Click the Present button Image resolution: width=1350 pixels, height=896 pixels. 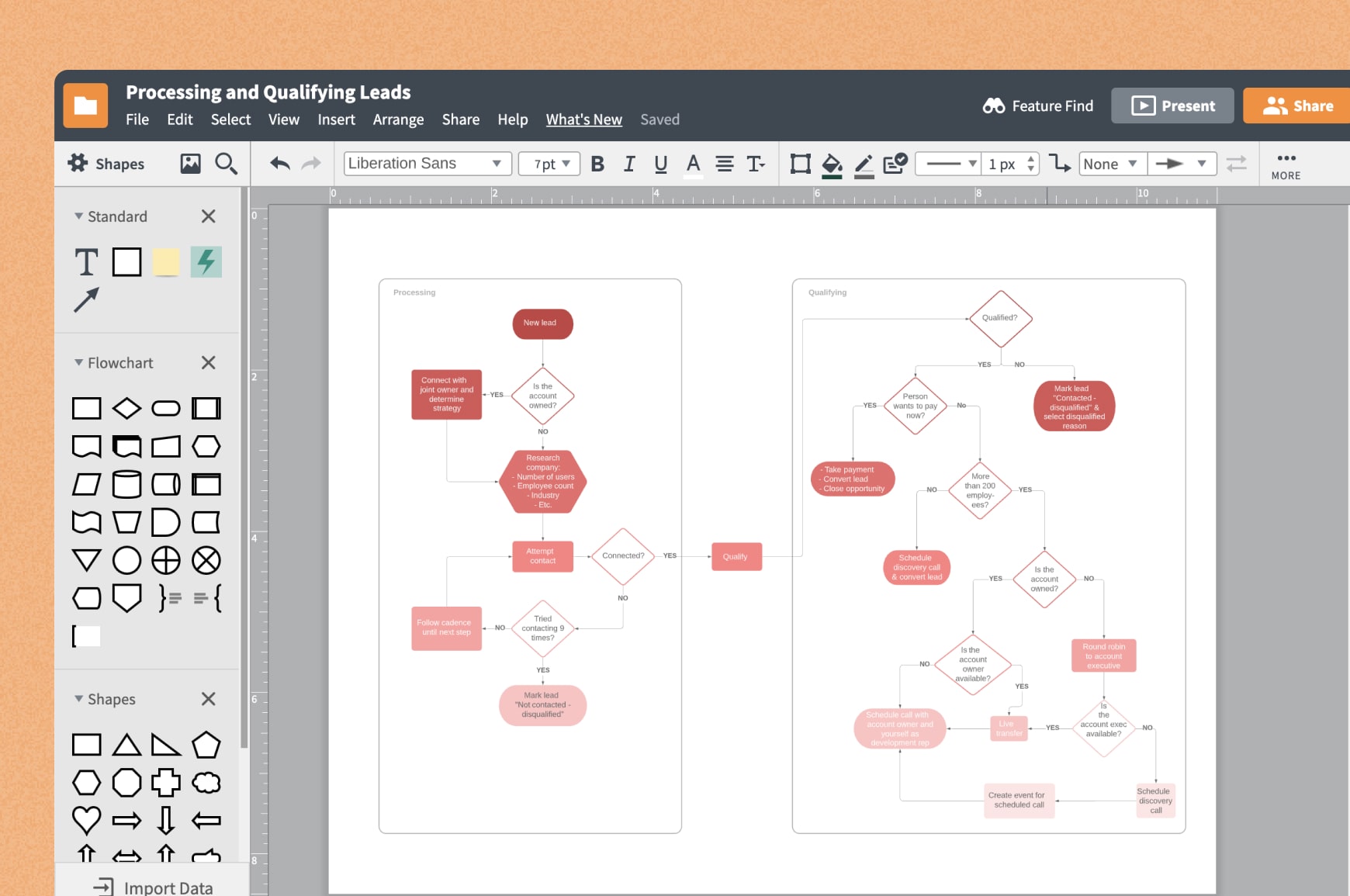(x=1172, y=106)
